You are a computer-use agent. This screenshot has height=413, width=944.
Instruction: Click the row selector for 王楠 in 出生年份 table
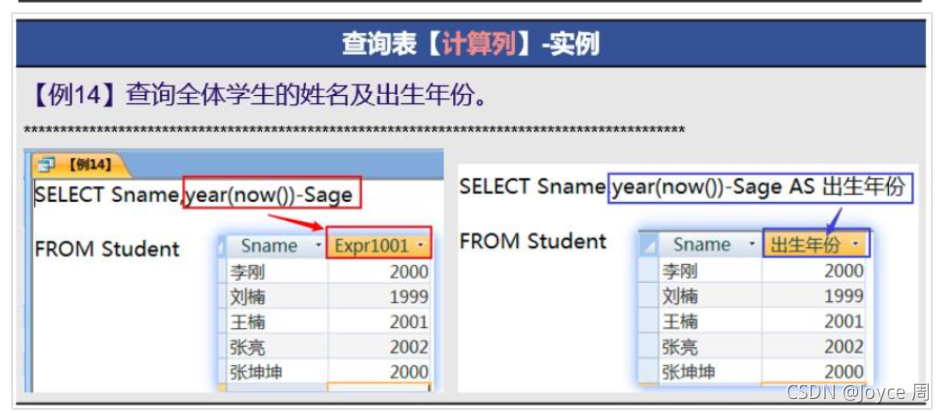(x=649, y=321)
